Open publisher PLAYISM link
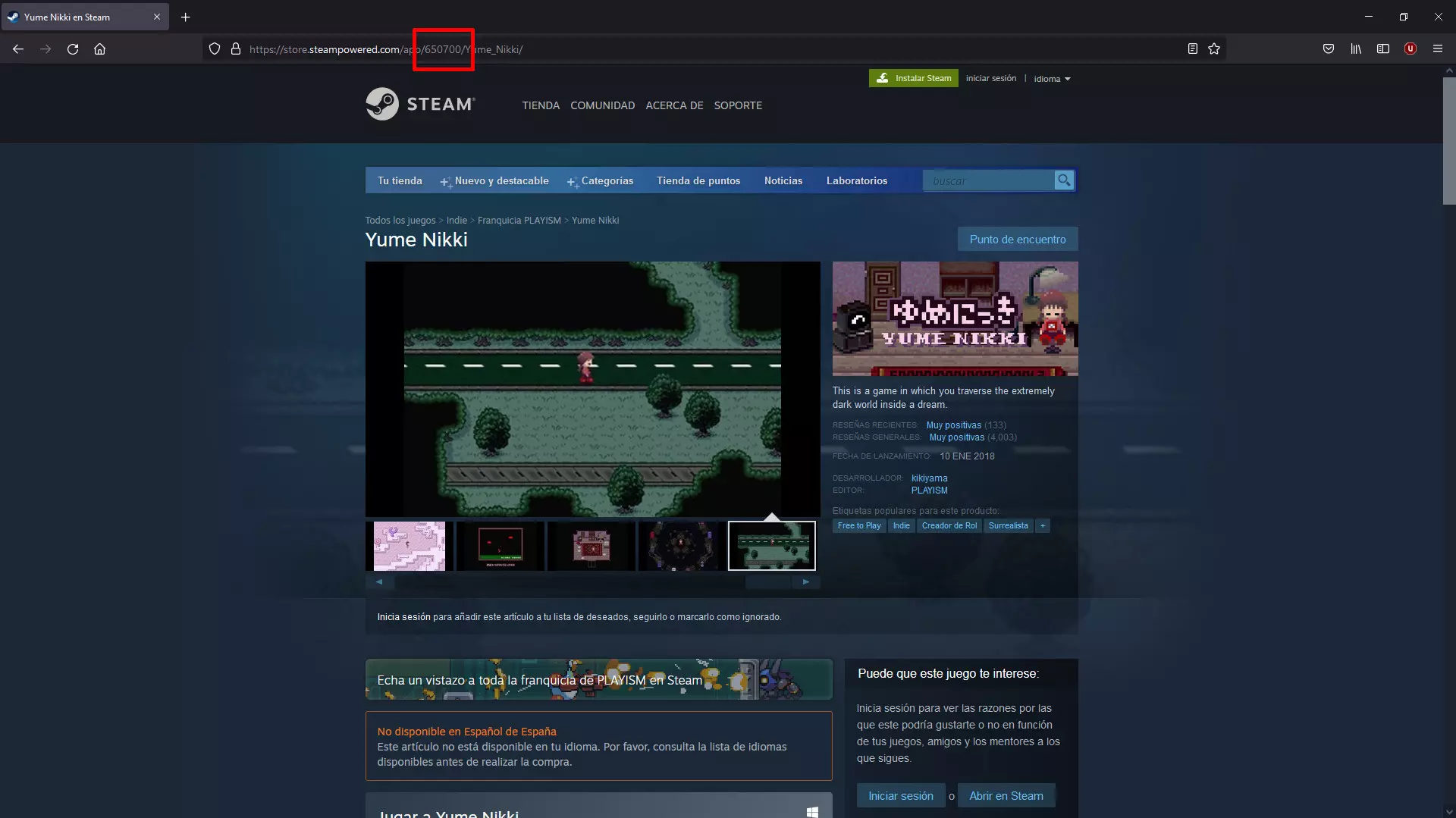 (930, 490)
